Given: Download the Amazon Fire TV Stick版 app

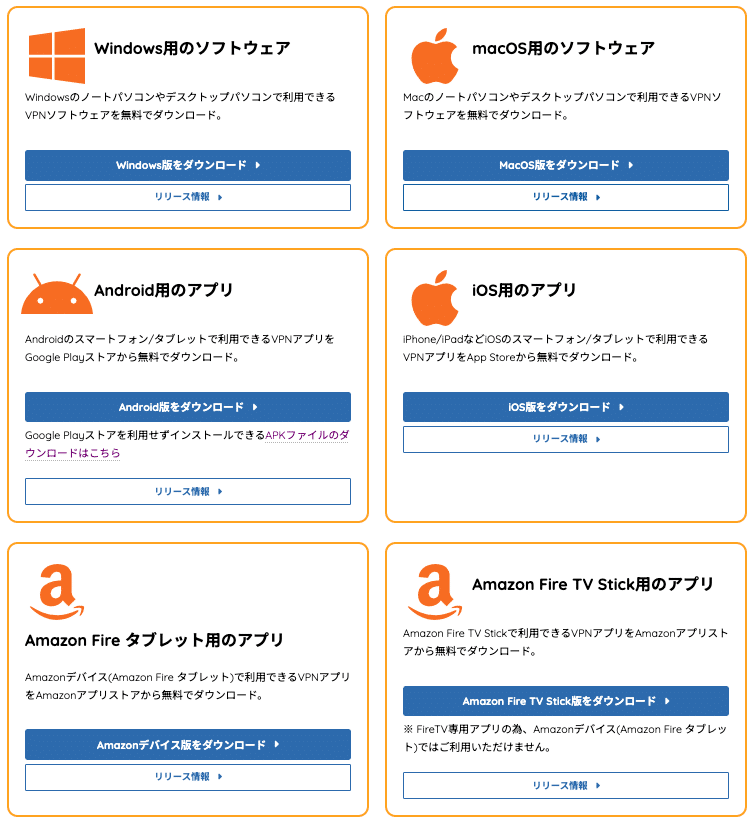Looking at the screenshot, I should click(x=566, y=701).
